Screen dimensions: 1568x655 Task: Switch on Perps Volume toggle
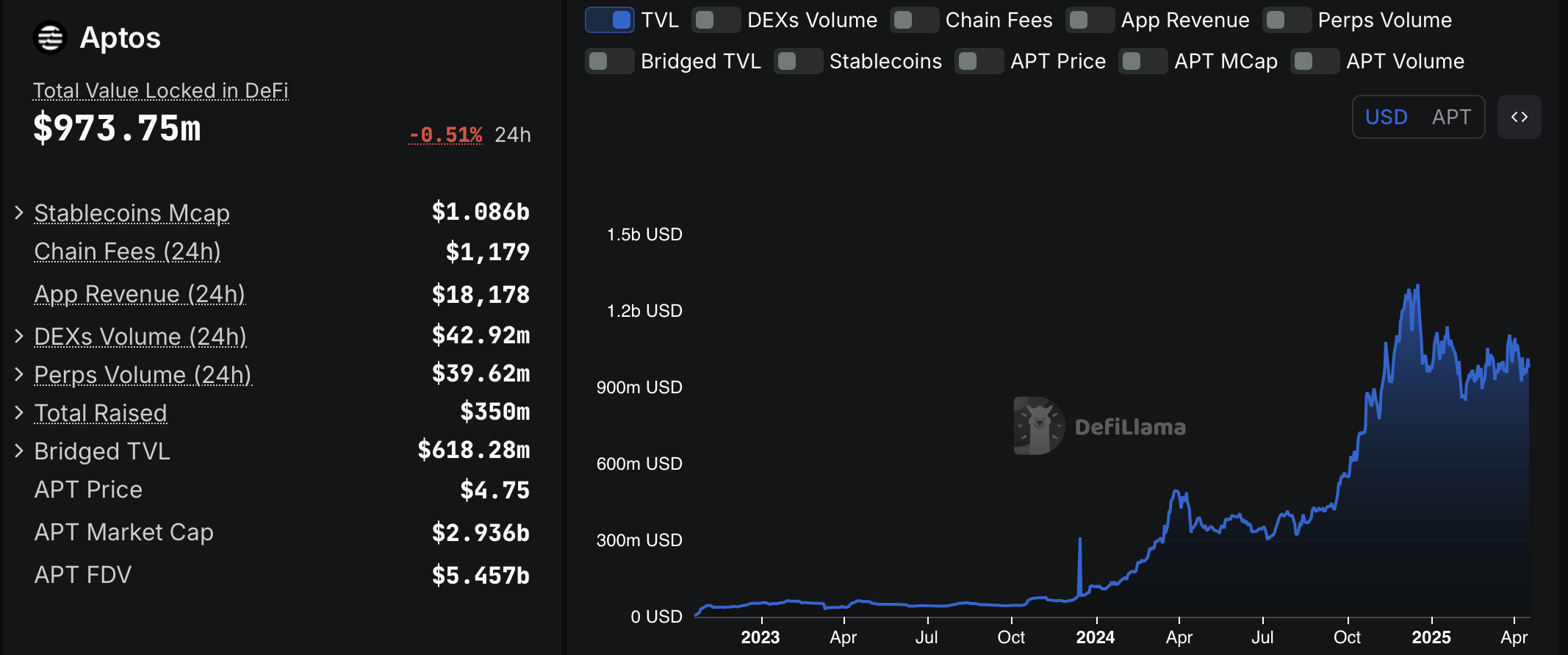point(1287,20)
